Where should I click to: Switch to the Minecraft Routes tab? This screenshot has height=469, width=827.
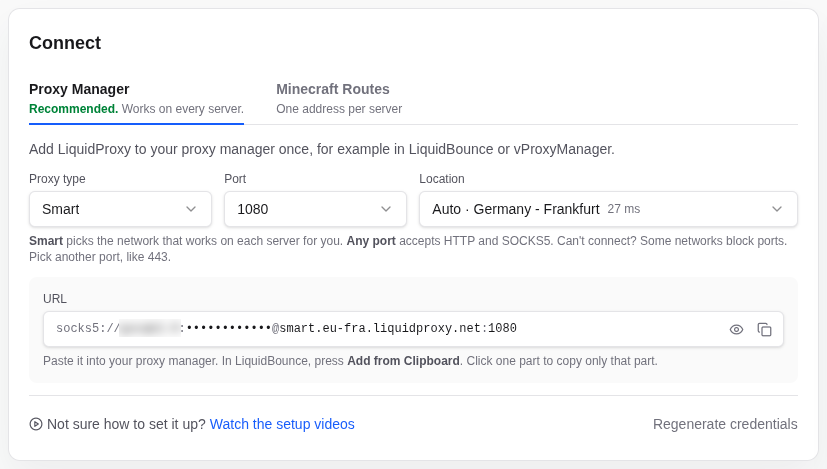339,99
